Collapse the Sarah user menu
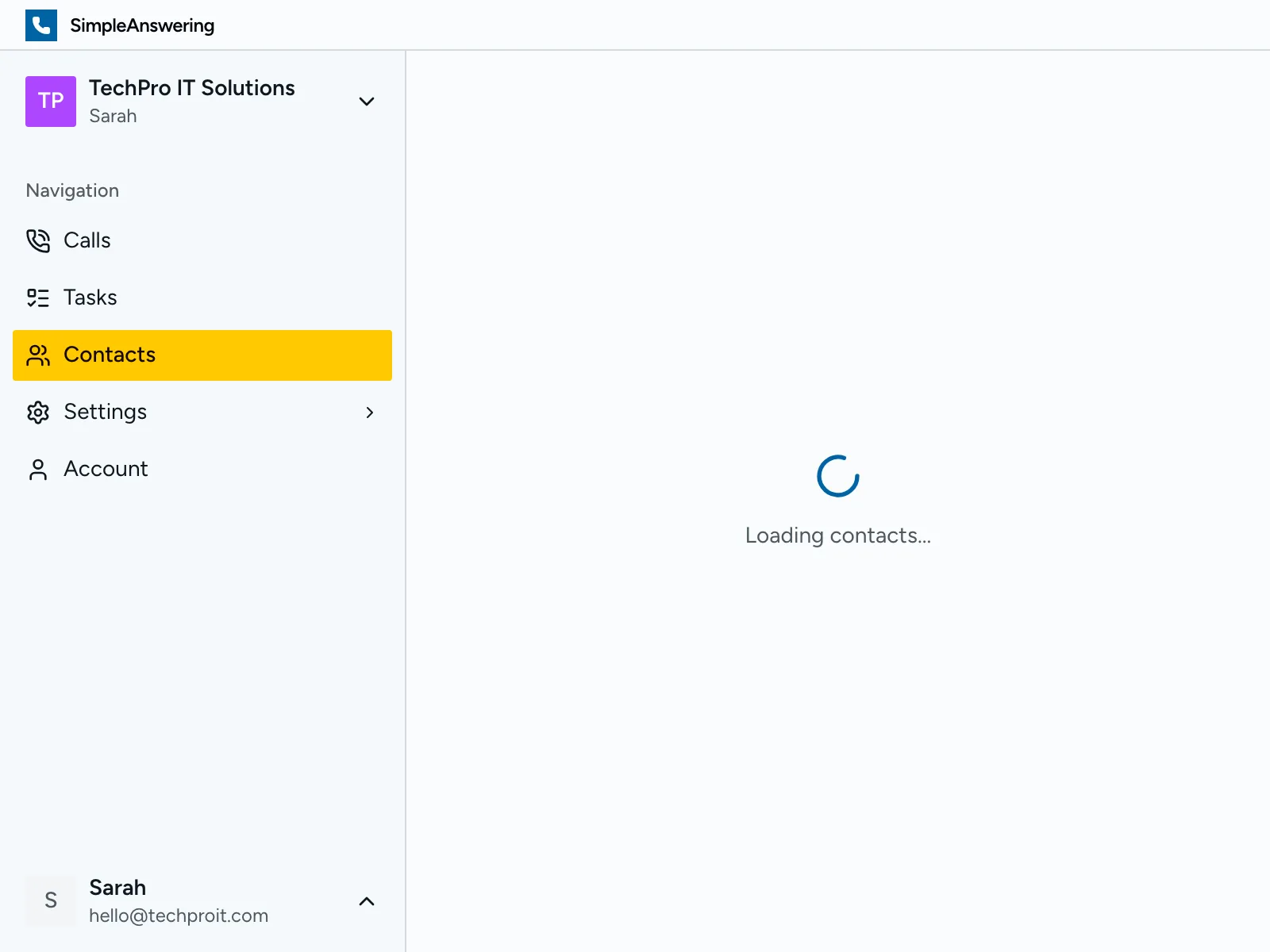This screenshot has width=1270, height=952. pyautogui.click(x=366, y=901)
